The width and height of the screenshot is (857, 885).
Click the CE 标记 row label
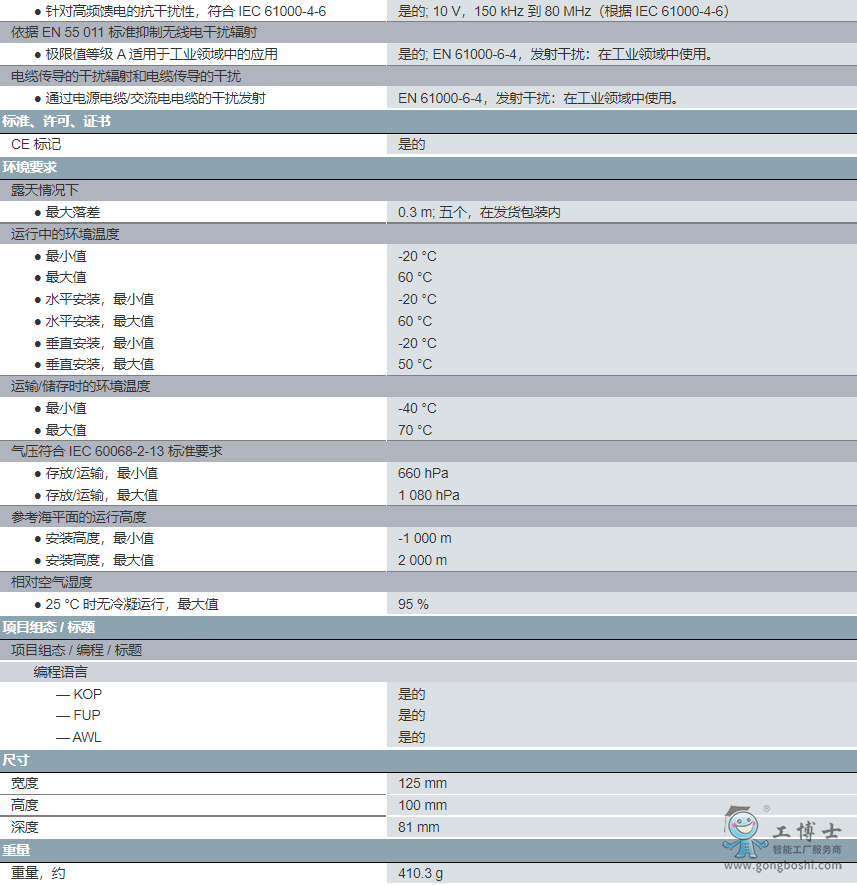click(36, 144)
